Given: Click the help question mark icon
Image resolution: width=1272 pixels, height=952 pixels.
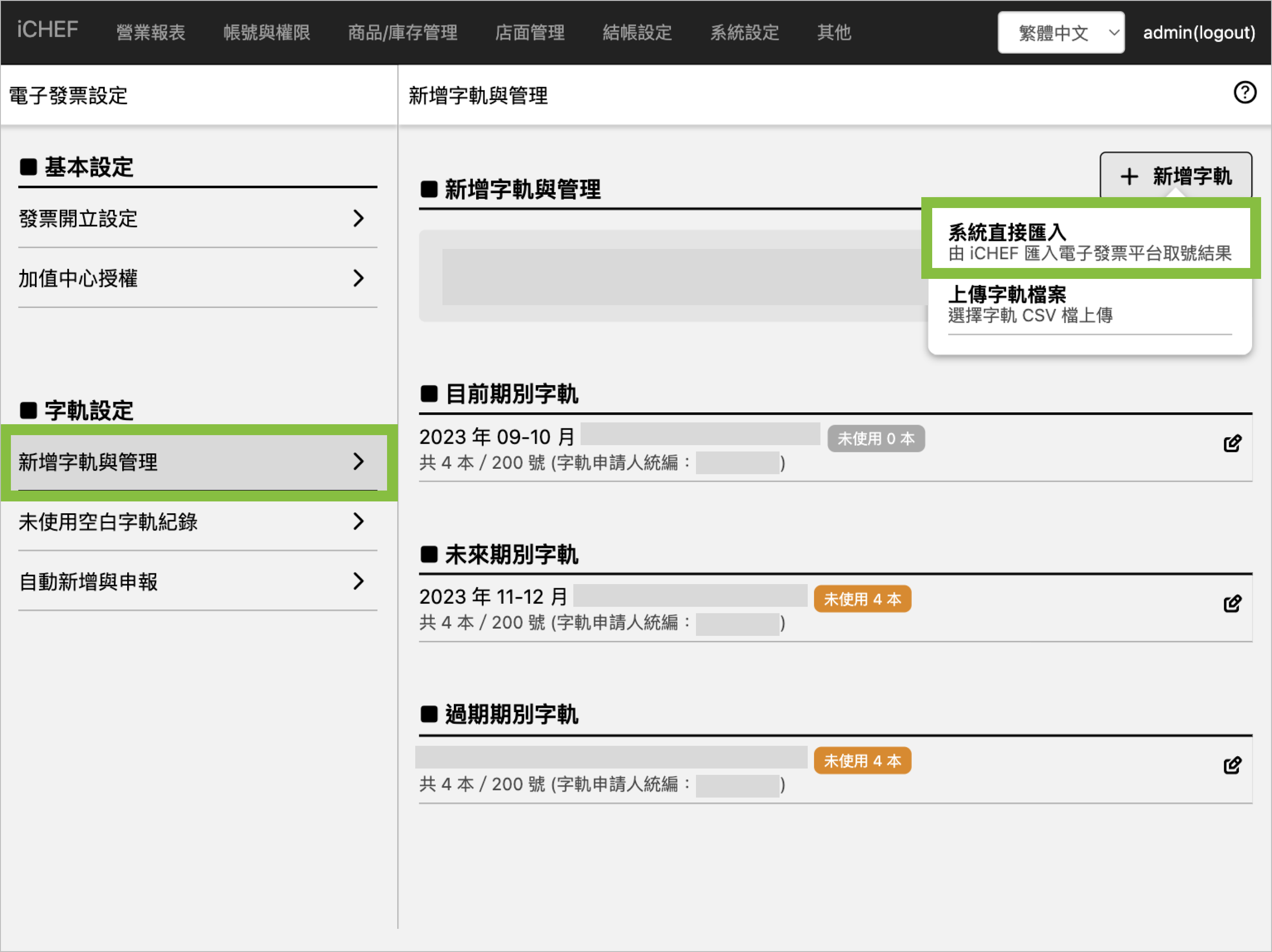Looking at the screenshot, I should [1244, 93].
